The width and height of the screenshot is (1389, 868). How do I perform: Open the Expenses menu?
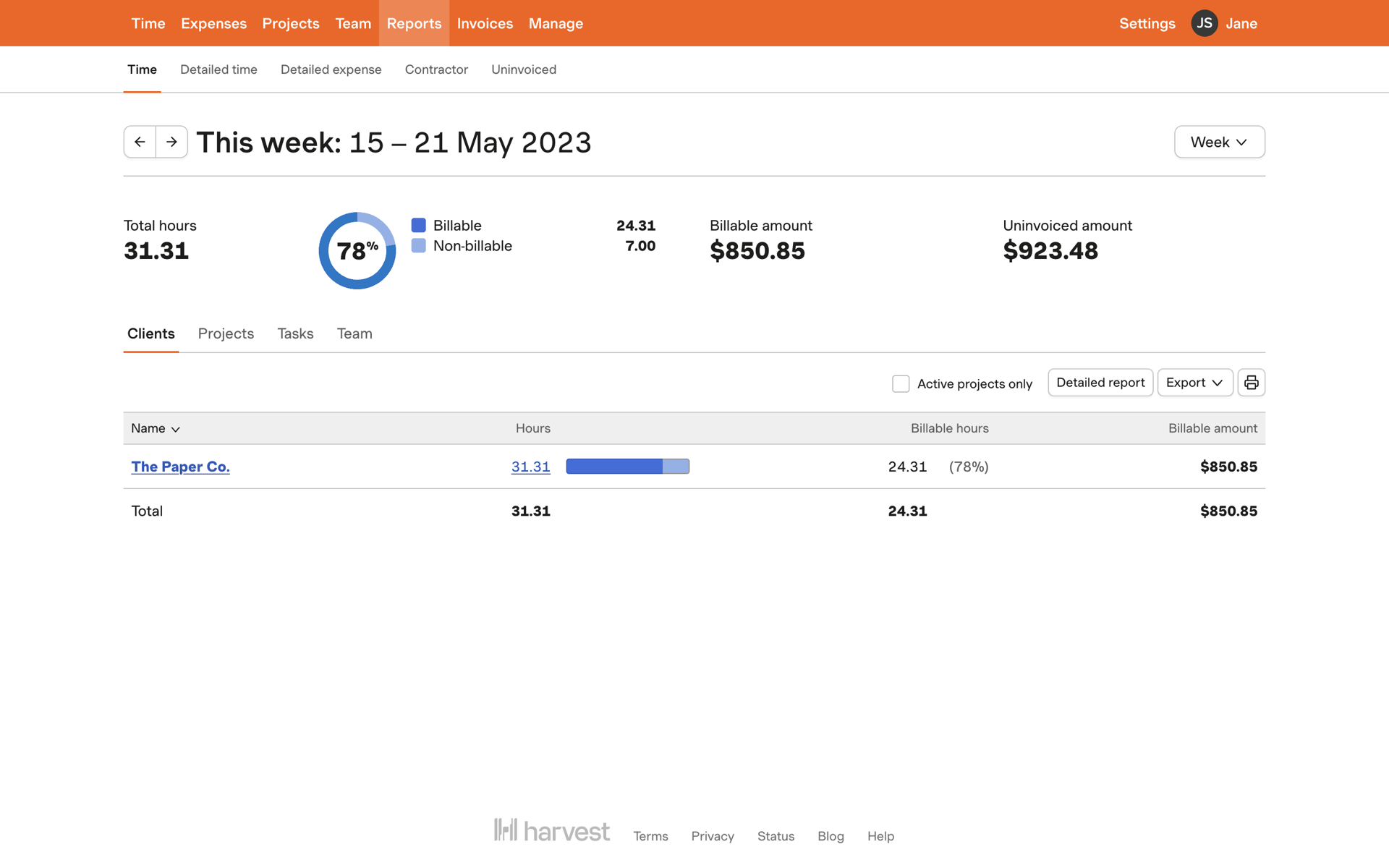[213, 23]
